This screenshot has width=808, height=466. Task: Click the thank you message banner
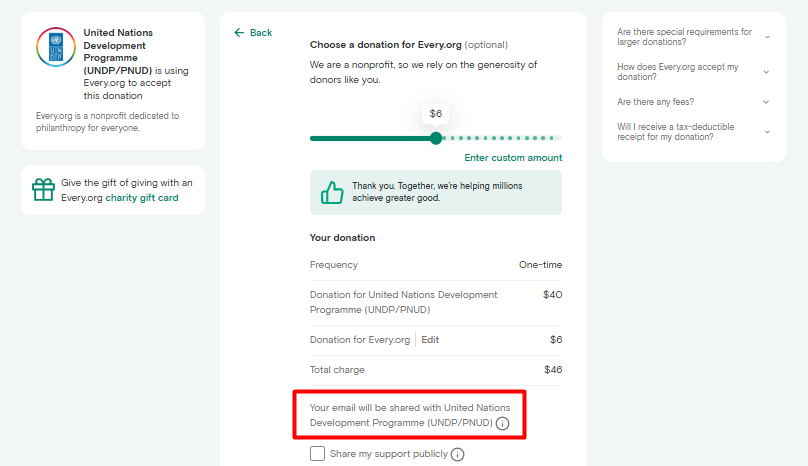point(436,192)
